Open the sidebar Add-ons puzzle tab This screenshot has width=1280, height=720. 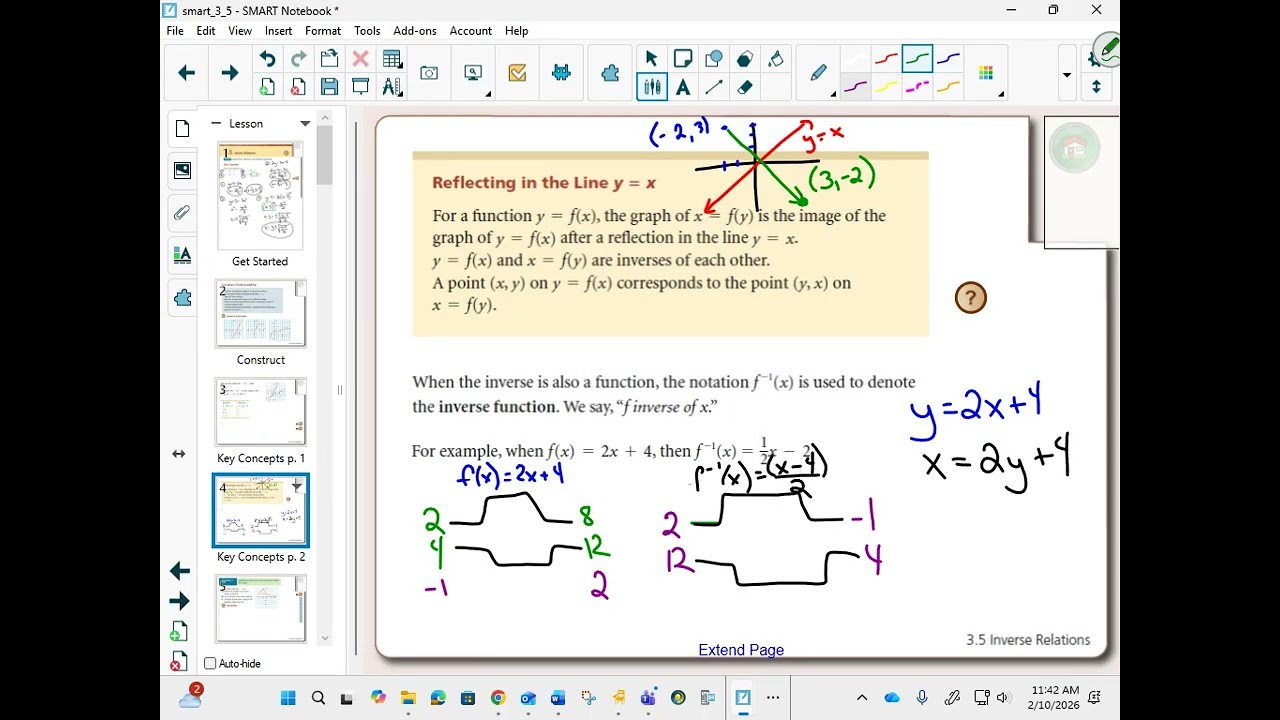(182, 298)
